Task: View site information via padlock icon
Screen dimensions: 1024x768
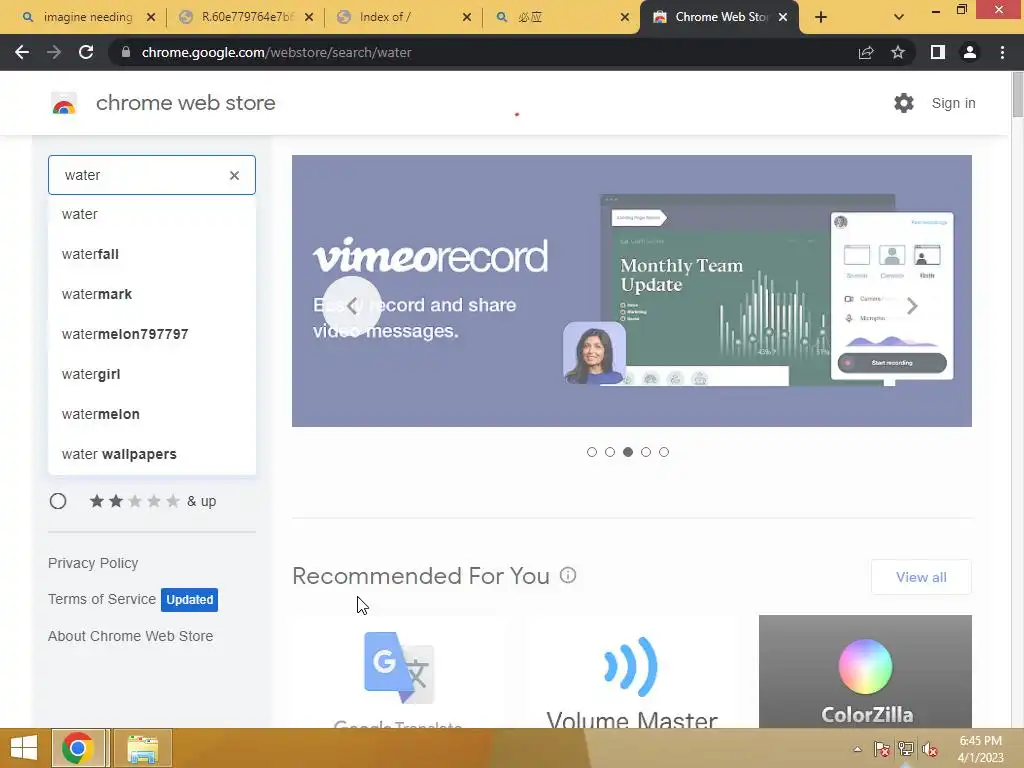Action: (x=126, y=52)
